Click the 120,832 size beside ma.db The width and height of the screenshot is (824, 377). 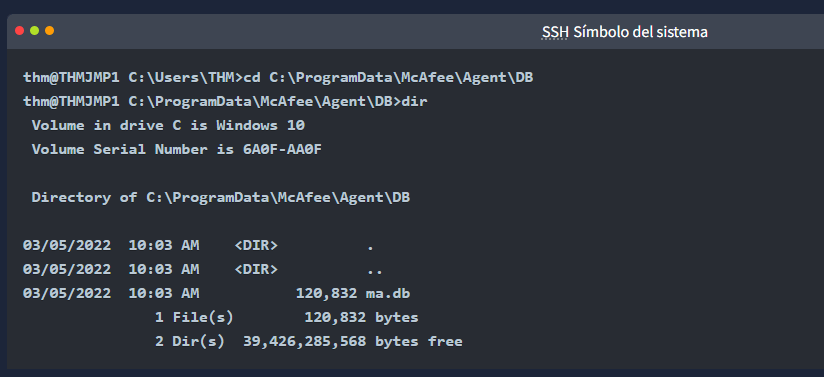pyautogui.click(x=327, y=293)
